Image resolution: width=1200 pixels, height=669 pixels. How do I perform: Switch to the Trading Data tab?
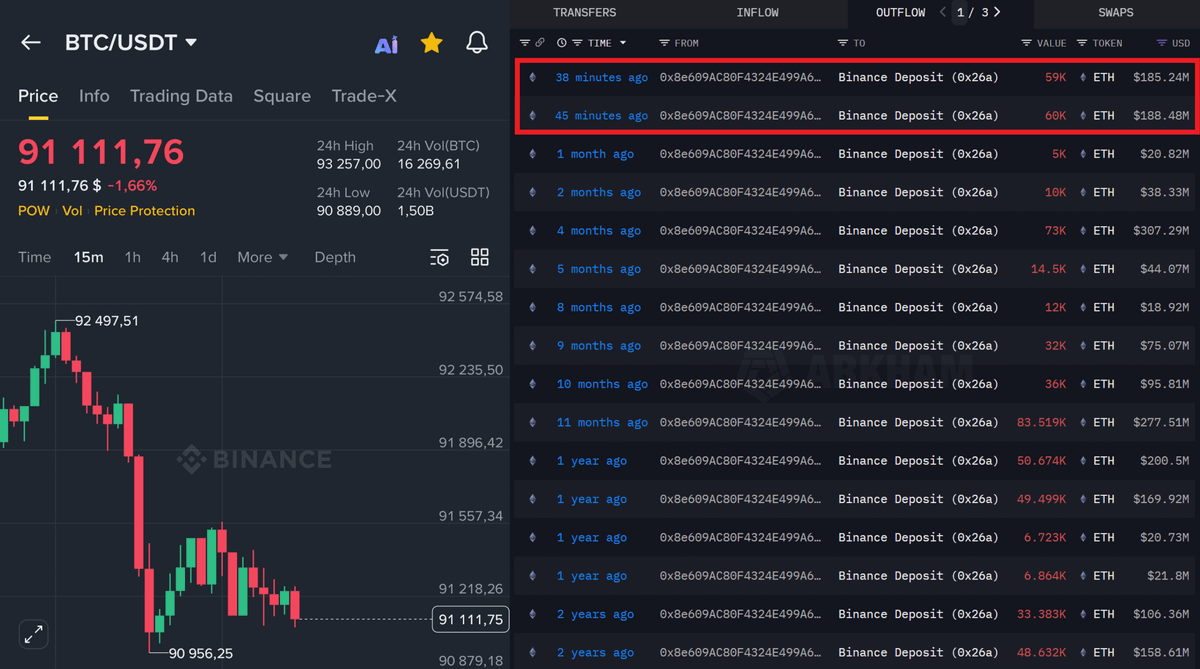181,96
